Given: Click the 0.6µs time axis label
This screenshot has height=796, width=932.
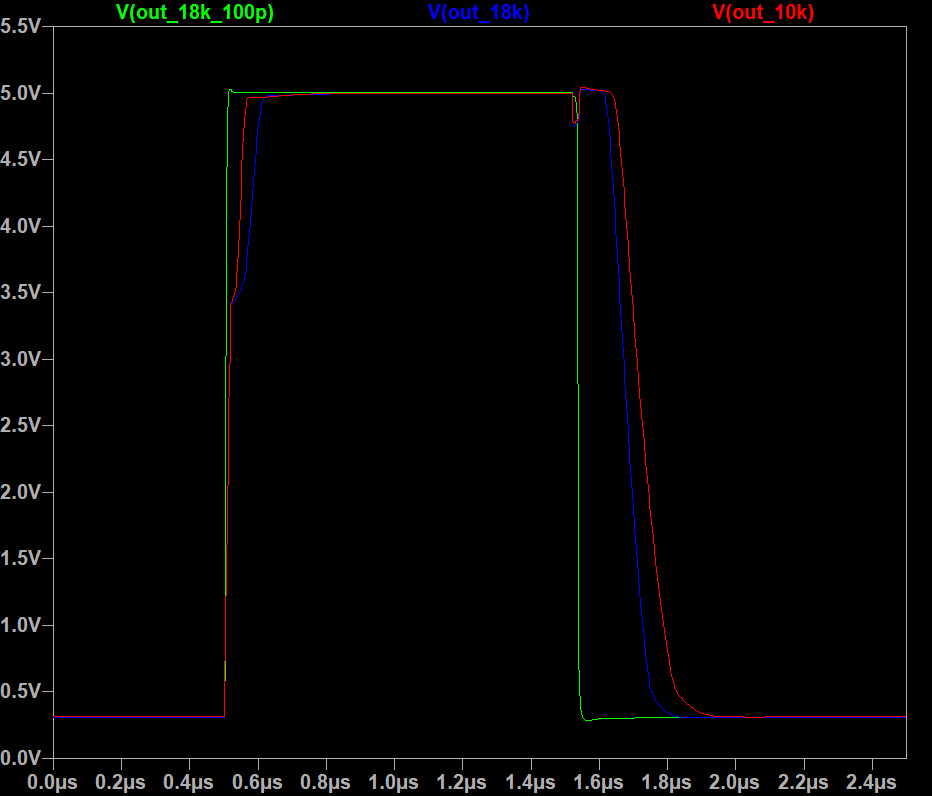Looking at the screenshot, I should coord(257,782).
